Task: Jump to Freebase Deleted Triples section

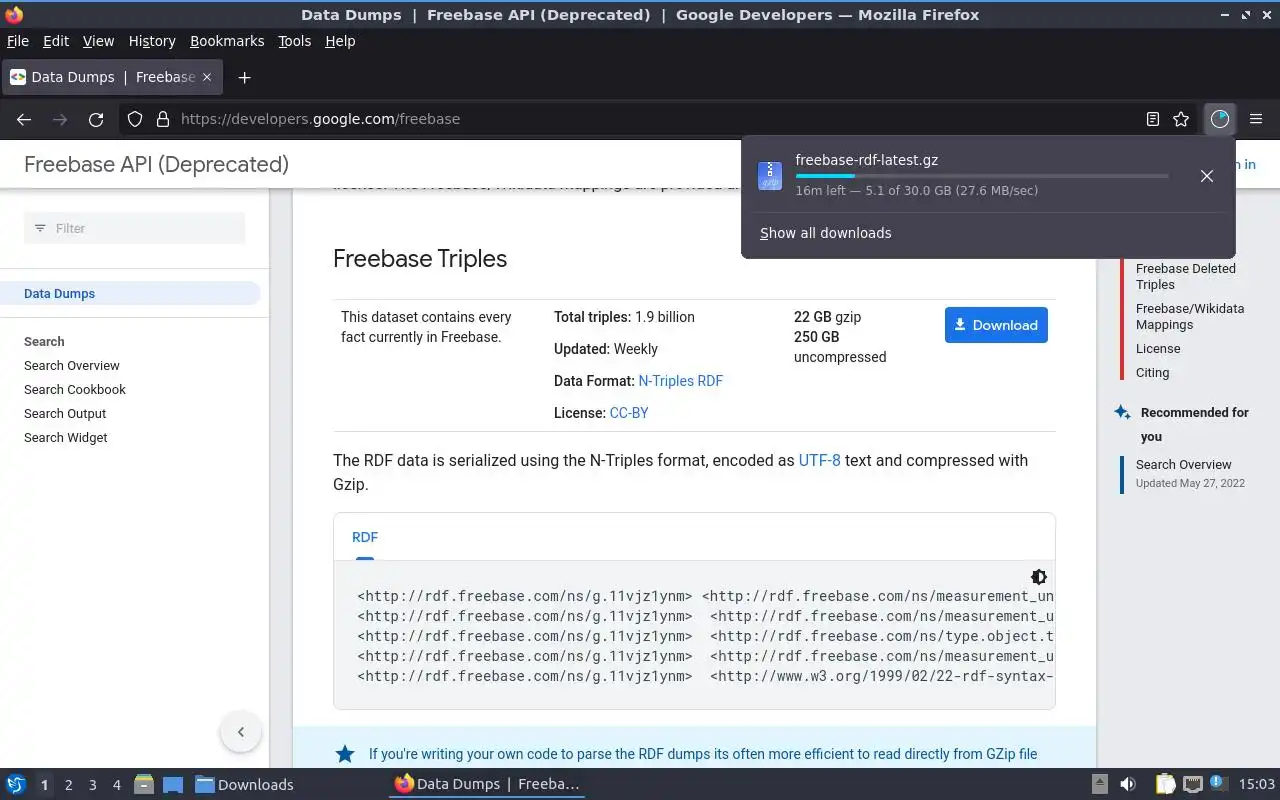Action: [1186, 277]
